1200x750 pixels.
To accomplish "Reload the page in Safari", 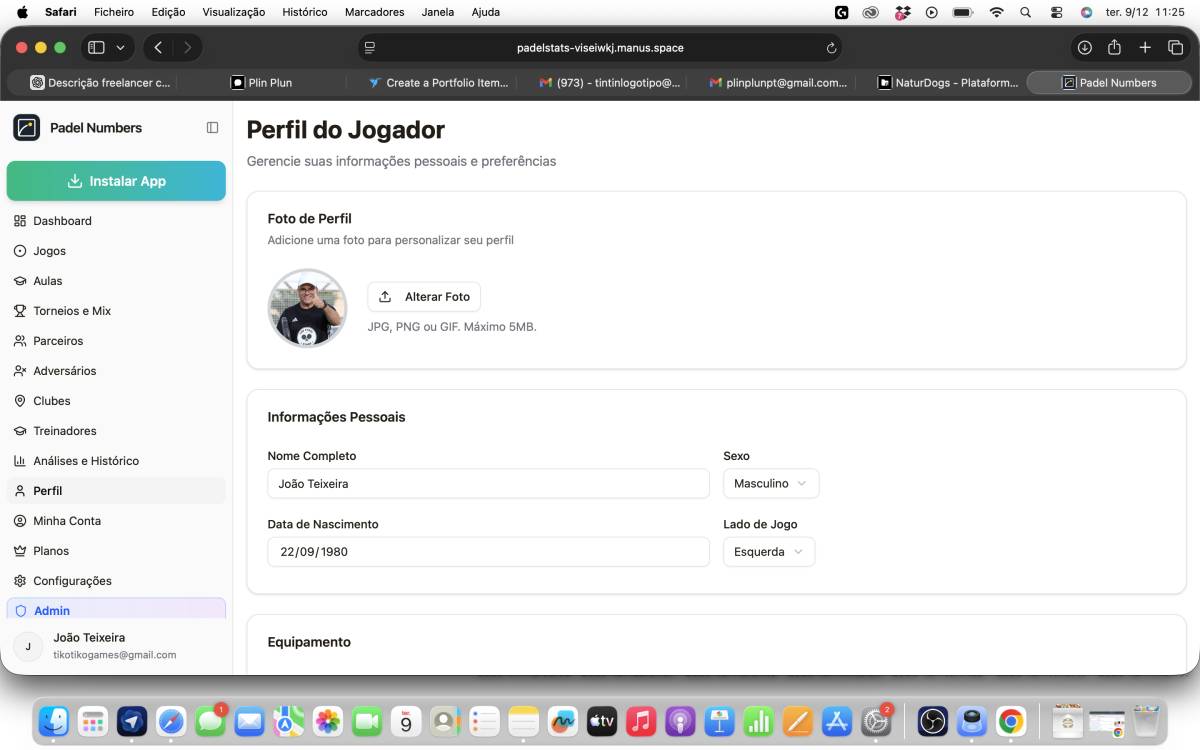I will pos(831,48).
